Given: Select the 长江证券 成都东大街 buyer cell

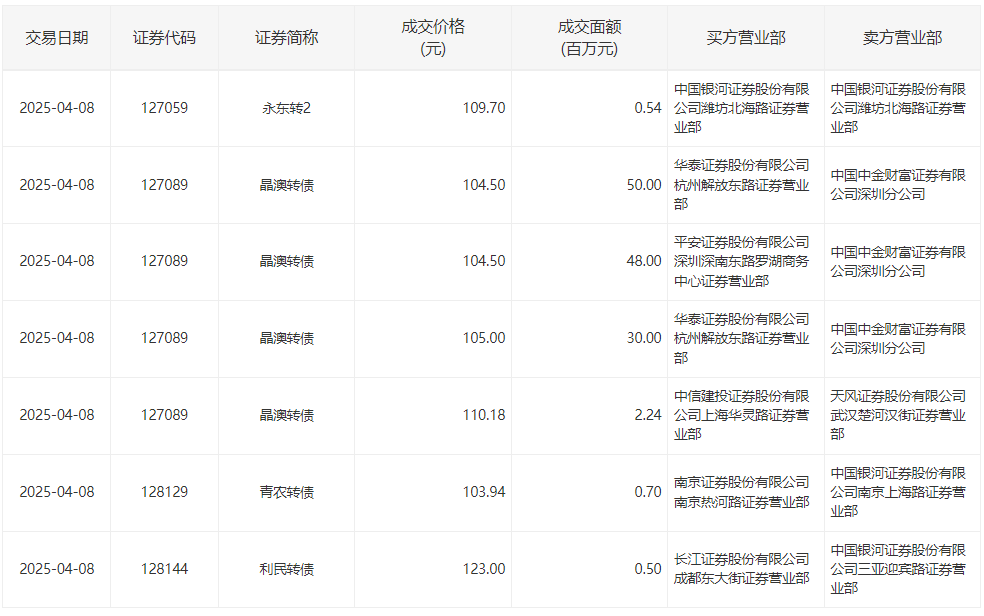Looking at the screenshot, I should coord(742,569).
